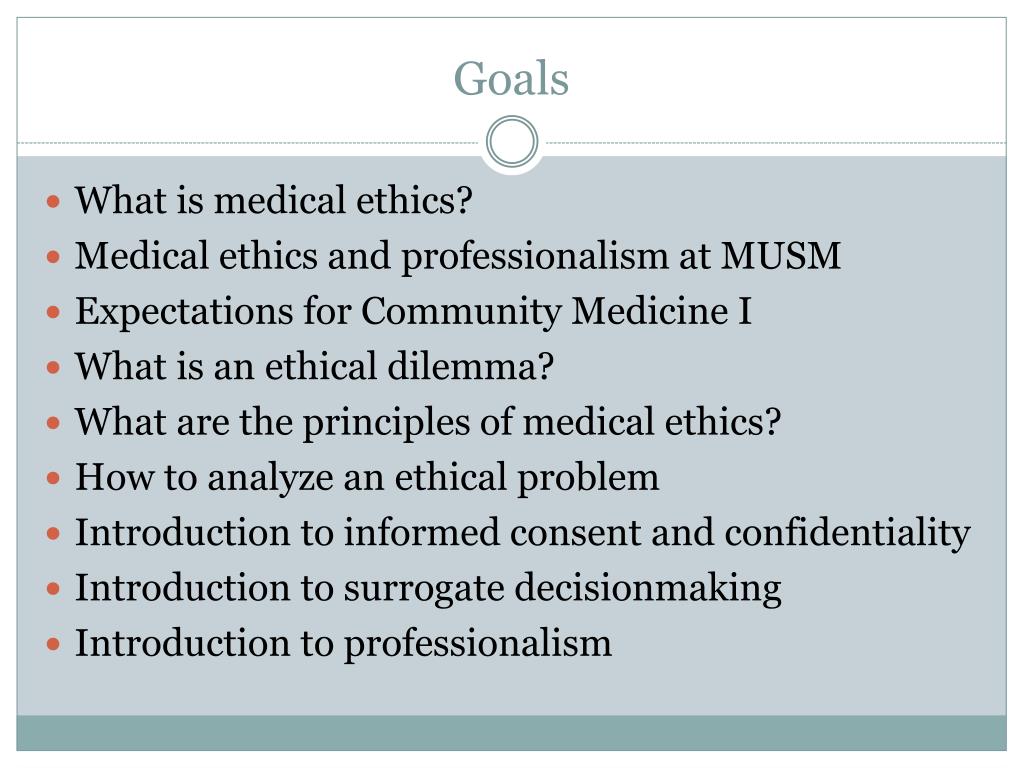This screenshot has width=1024, height=768.
Task: Click the bullet before "Introduction to informed consent"
Action: pyautogui.click(x=55, y=533)
